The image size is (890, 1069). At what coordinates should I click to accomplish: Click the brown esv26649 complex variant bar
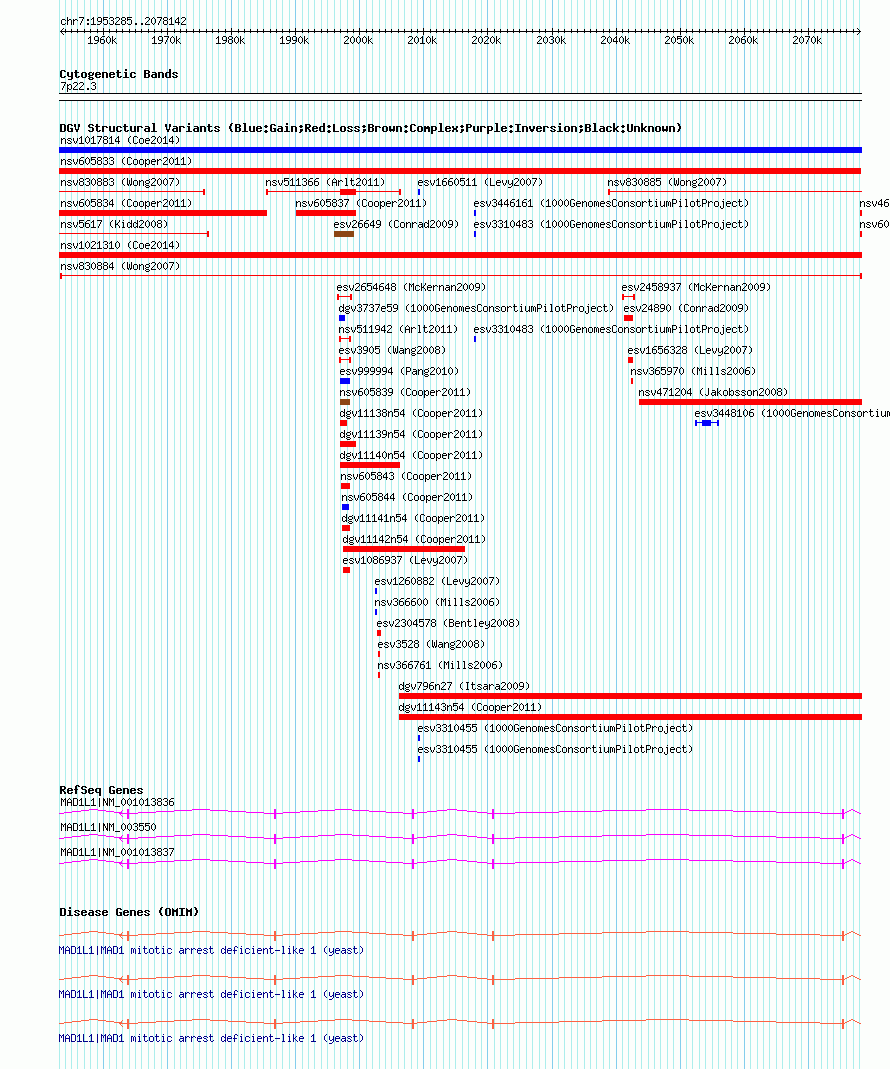(344, 235)
